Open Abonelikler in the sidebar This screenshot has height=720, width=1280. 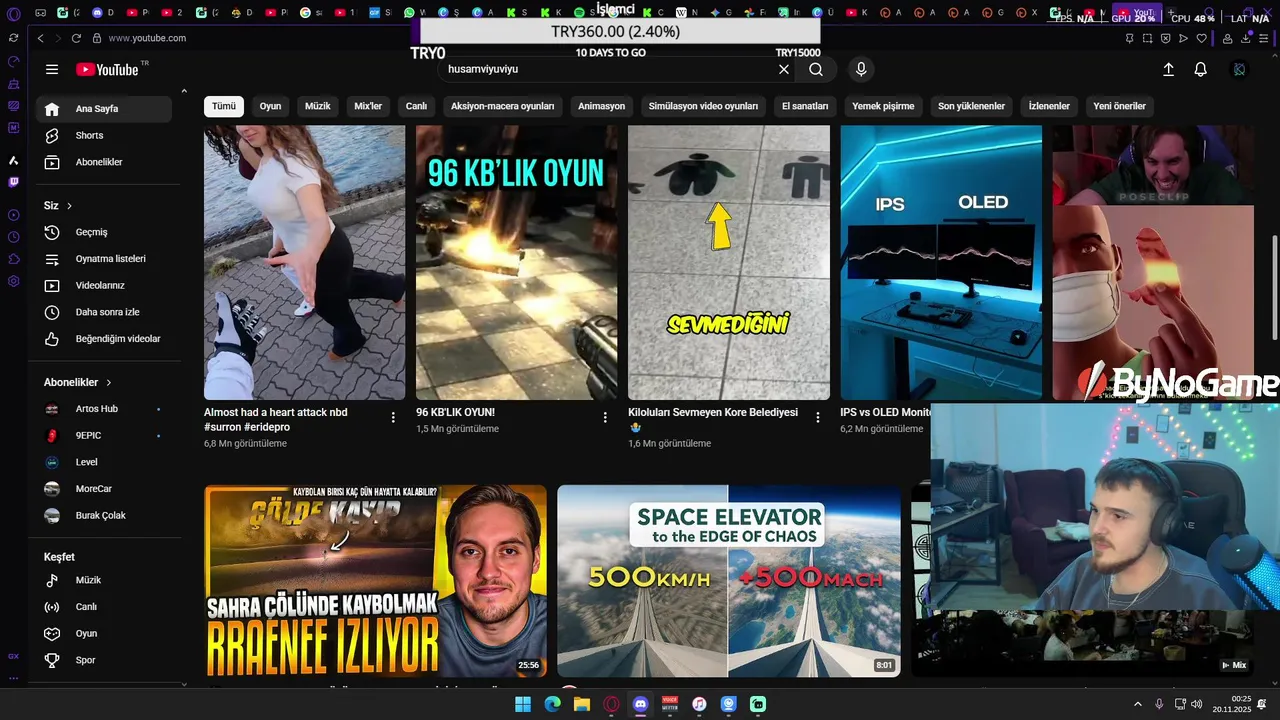coord(104,162)
